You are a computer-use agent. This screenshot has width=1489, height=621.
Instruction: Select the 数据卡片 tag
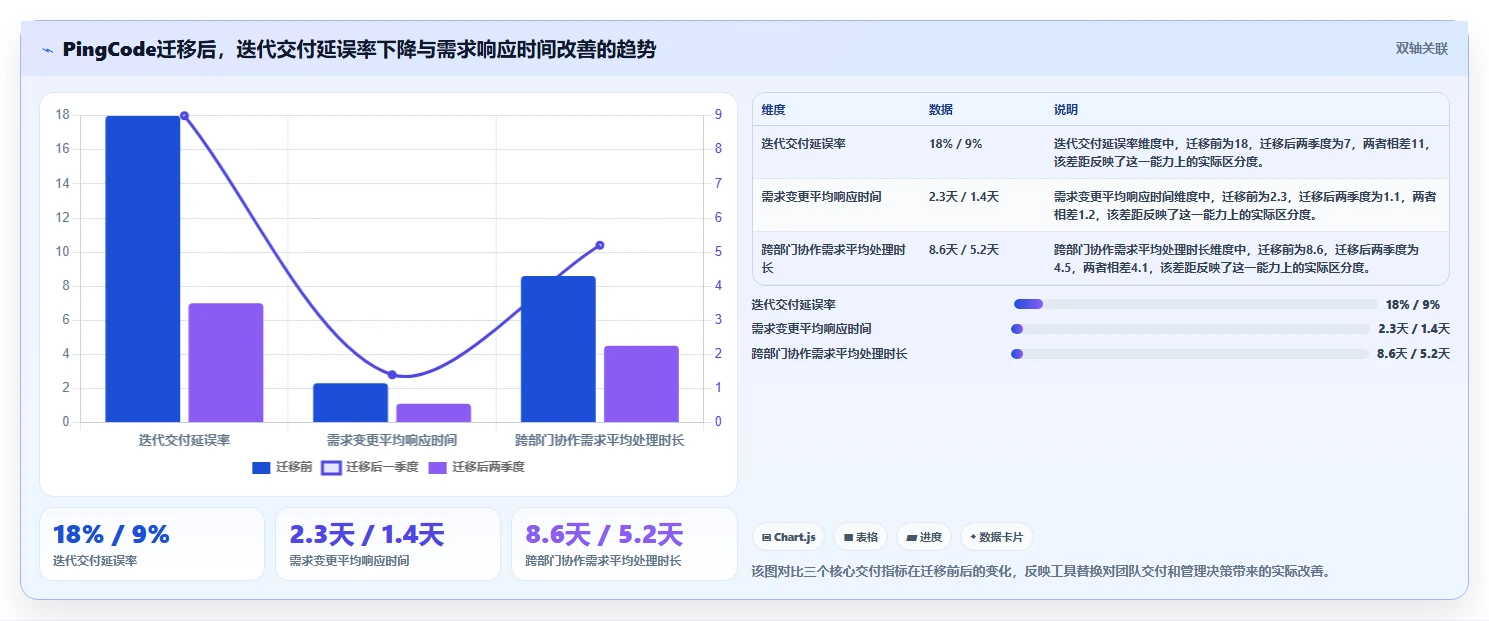point(996,537)
